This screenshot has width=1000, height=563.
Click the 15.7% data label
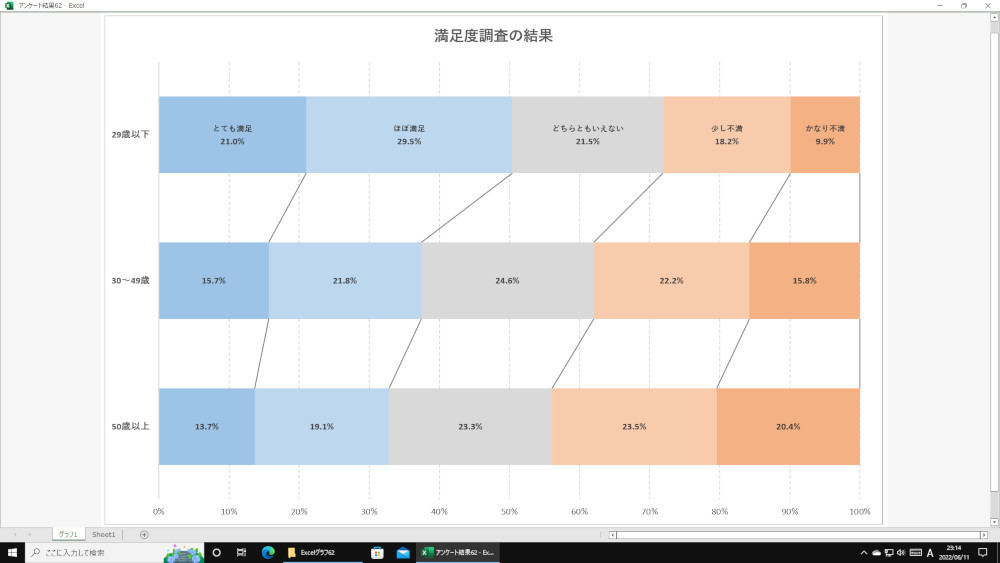pos(214,281)
